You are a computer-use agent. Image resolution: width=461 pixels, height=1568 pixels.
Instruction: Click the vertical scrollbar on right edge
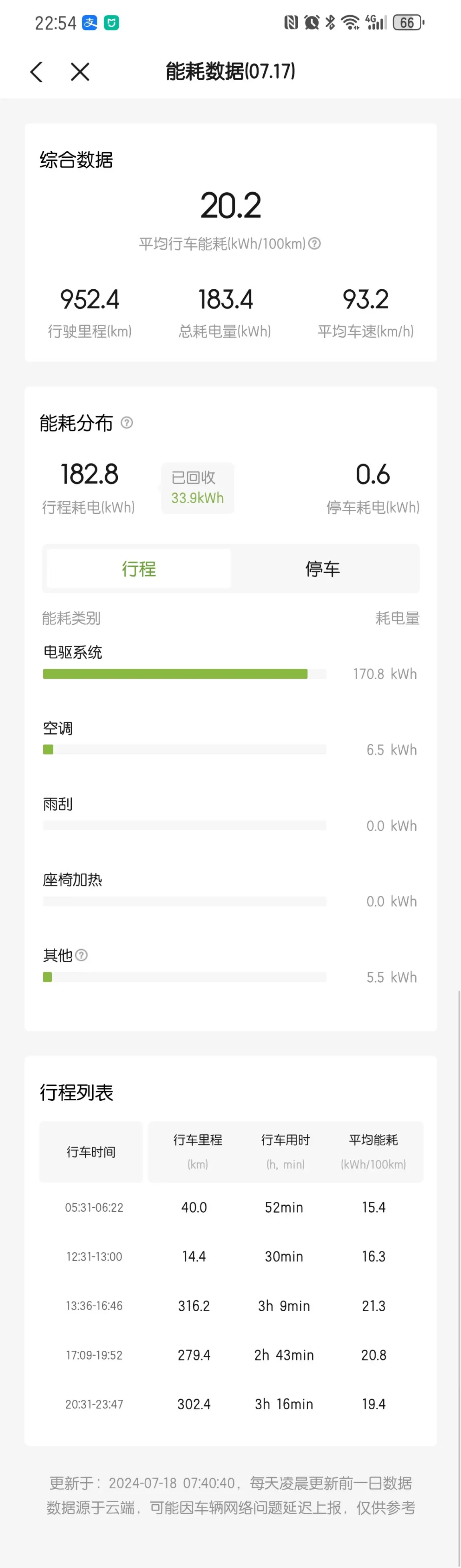tap(459, 1278)
